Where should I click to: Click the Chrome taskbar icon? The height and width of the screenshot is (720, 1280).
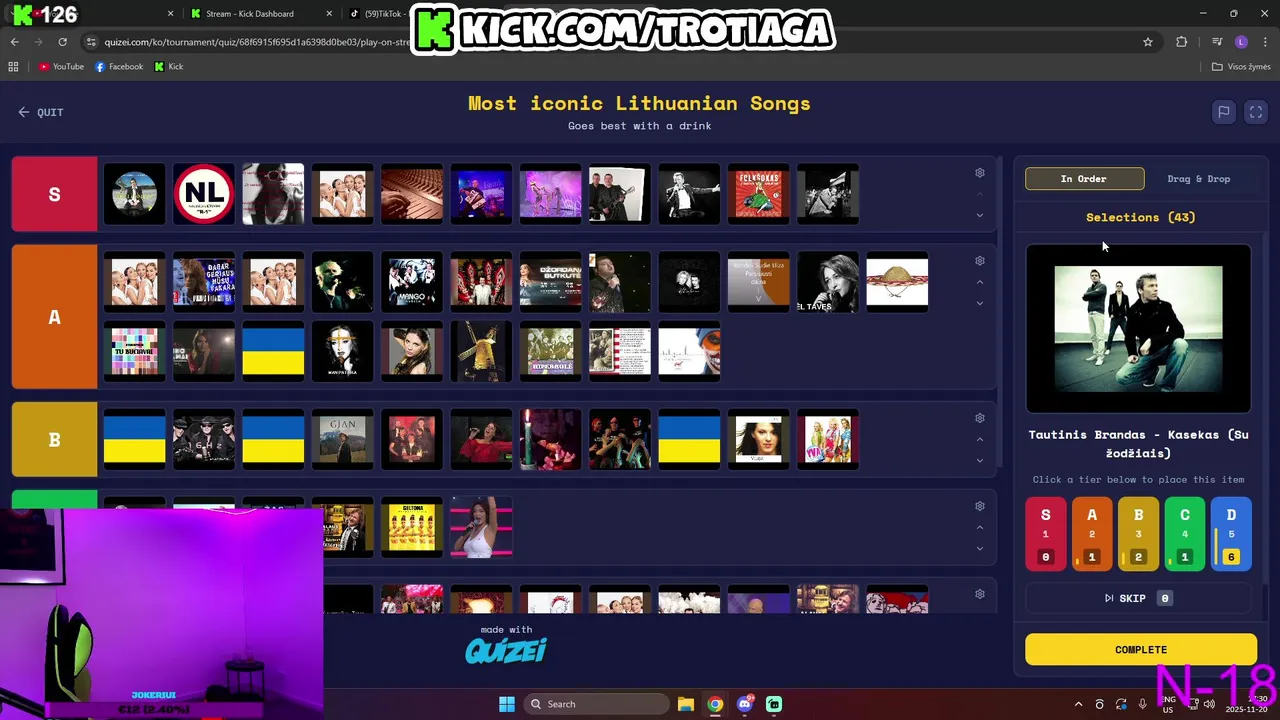pyautogui.click(x=715, y=704)
